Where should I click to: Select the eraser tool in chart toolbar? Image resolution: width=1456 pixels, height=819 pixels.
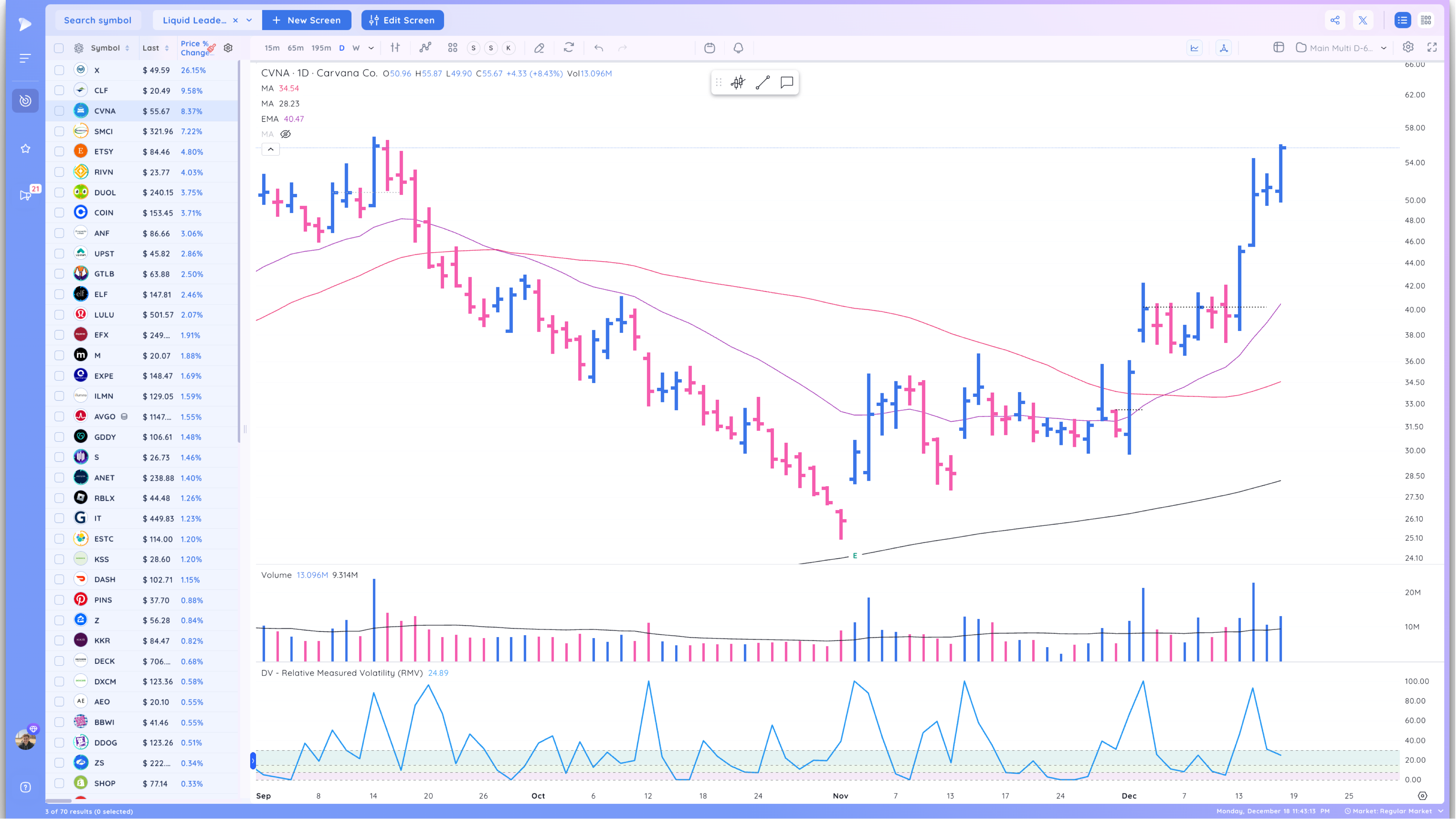539,48
